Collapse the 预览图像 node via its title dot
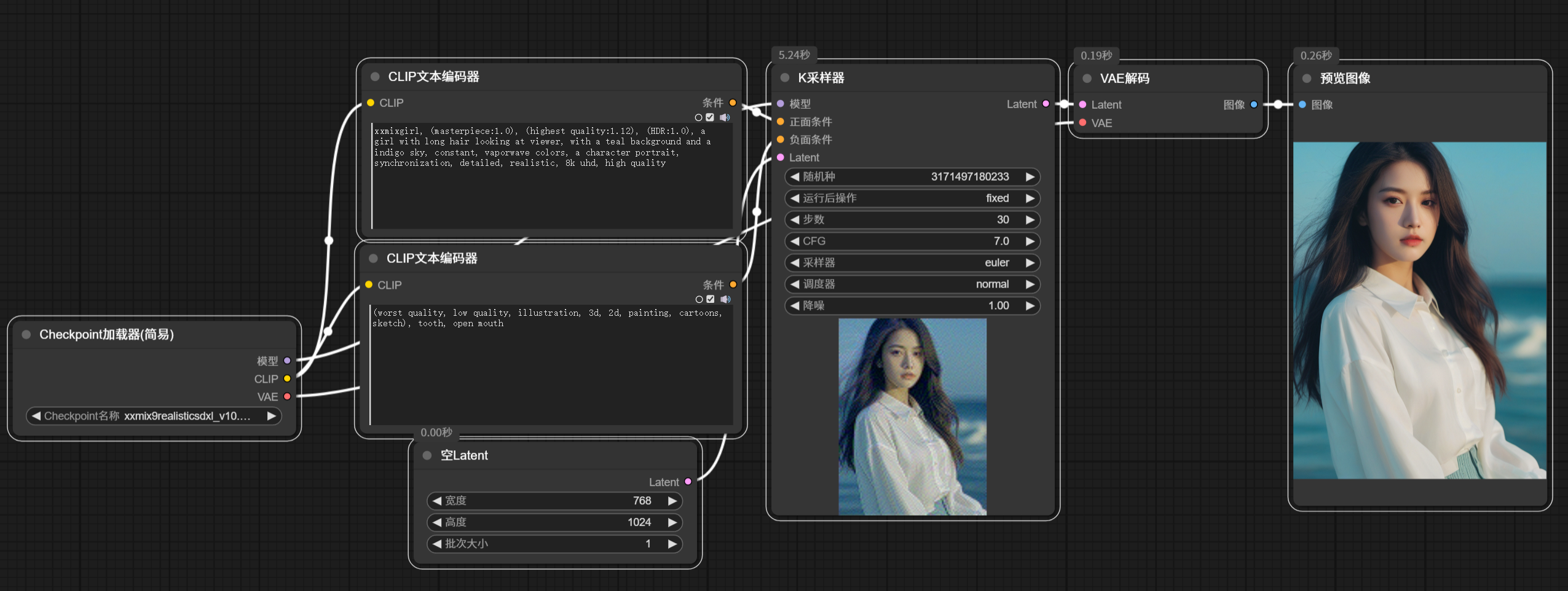The width and height of the screenshot is (1568, 591). click(1307, 79)
